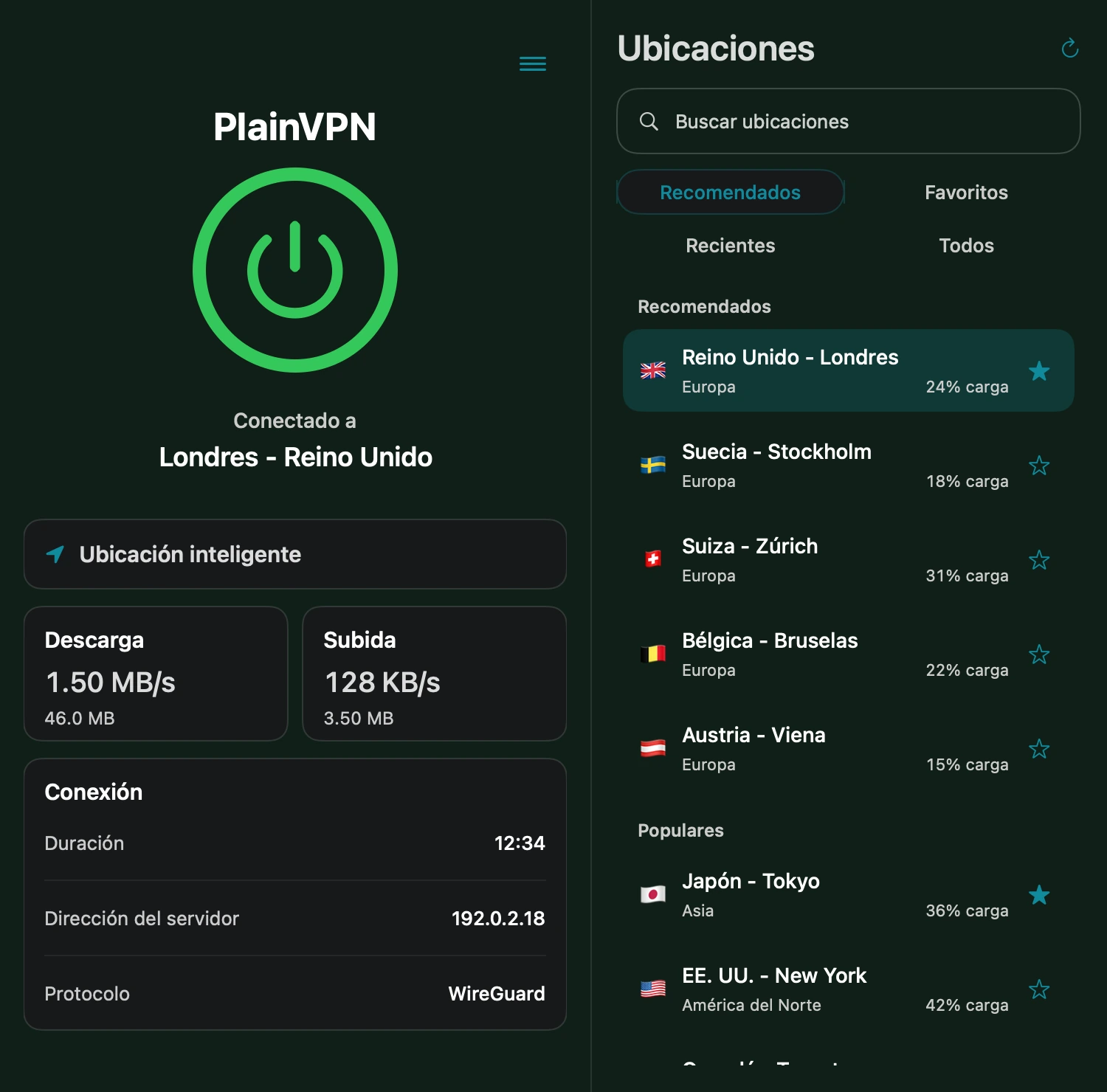Viewport: 1107px width, 1092px height.
Task: Click the connection duration 12:34
Action: point(520,843)
